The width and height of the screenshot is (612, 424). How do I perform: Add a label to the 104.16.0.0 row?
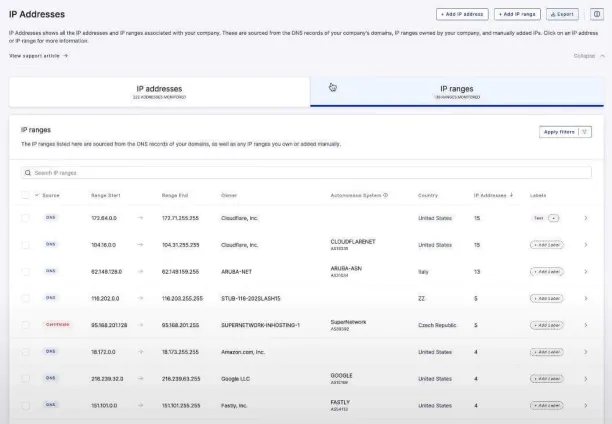546,245
